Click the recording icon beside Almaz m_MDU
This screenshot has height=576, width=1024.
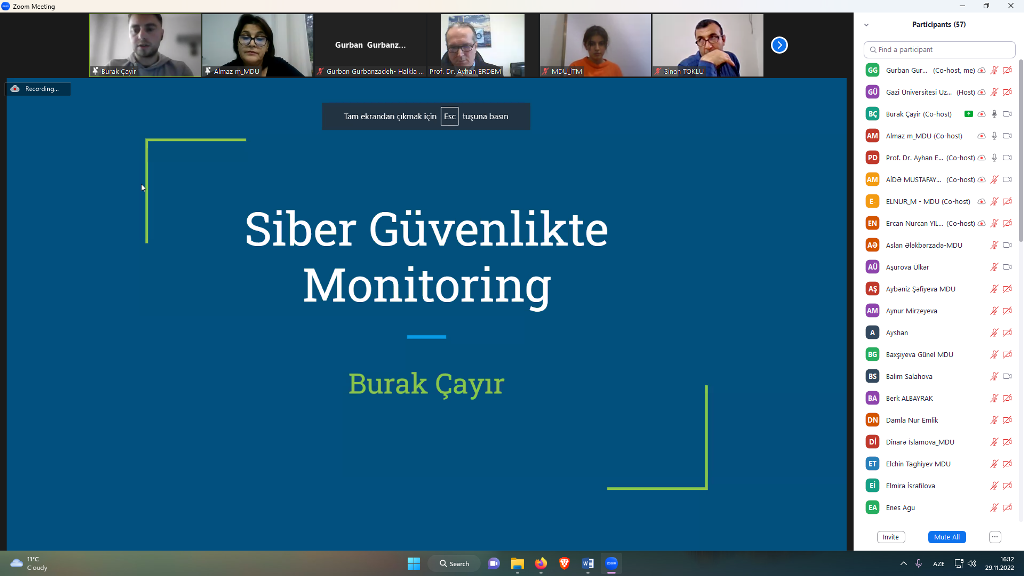(981, 136)
